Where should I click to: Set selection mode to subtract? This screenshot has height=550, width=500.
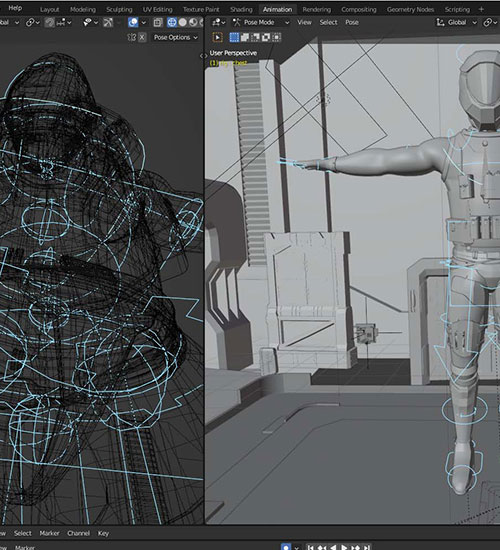[255, 38]
